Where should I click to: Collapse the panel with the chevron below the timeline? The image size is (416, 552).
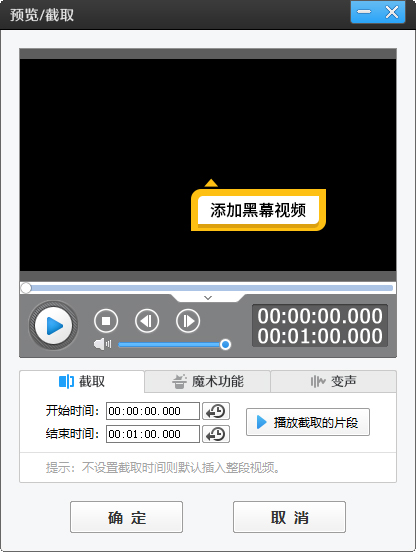pos(208,298)
